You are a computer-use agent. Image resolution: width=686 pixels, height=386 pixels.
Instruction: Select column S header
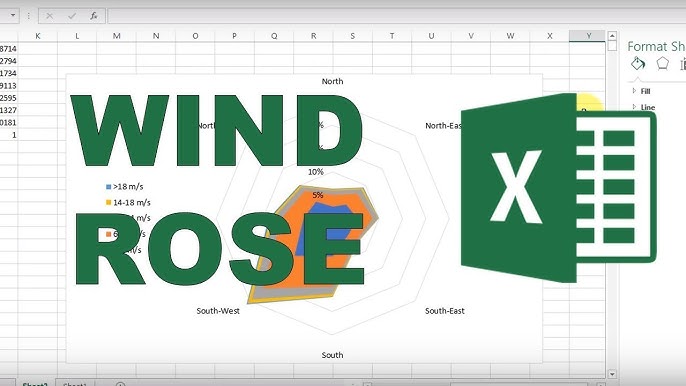tap(353, 36)
